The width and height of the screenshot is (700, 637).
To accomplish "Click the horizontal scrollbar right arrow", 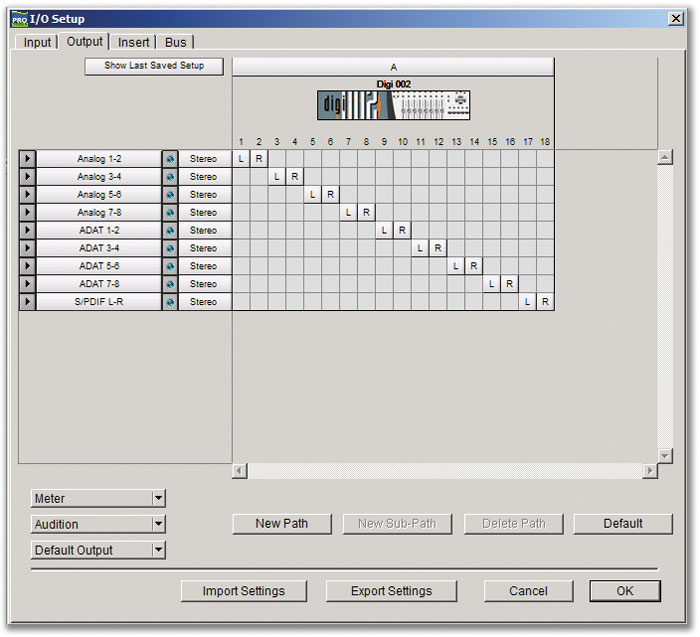I will tap(651, 470).
